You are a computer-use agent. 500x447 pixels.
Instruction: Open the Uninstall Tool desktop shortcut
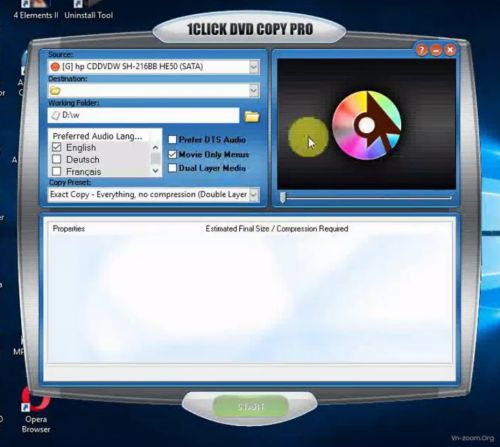89,10
